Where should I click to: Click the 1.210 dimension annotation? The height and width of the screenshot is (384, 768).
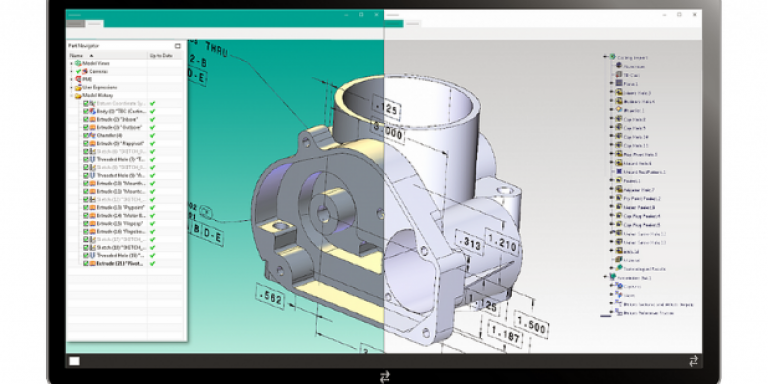click(x=502, y=242)
